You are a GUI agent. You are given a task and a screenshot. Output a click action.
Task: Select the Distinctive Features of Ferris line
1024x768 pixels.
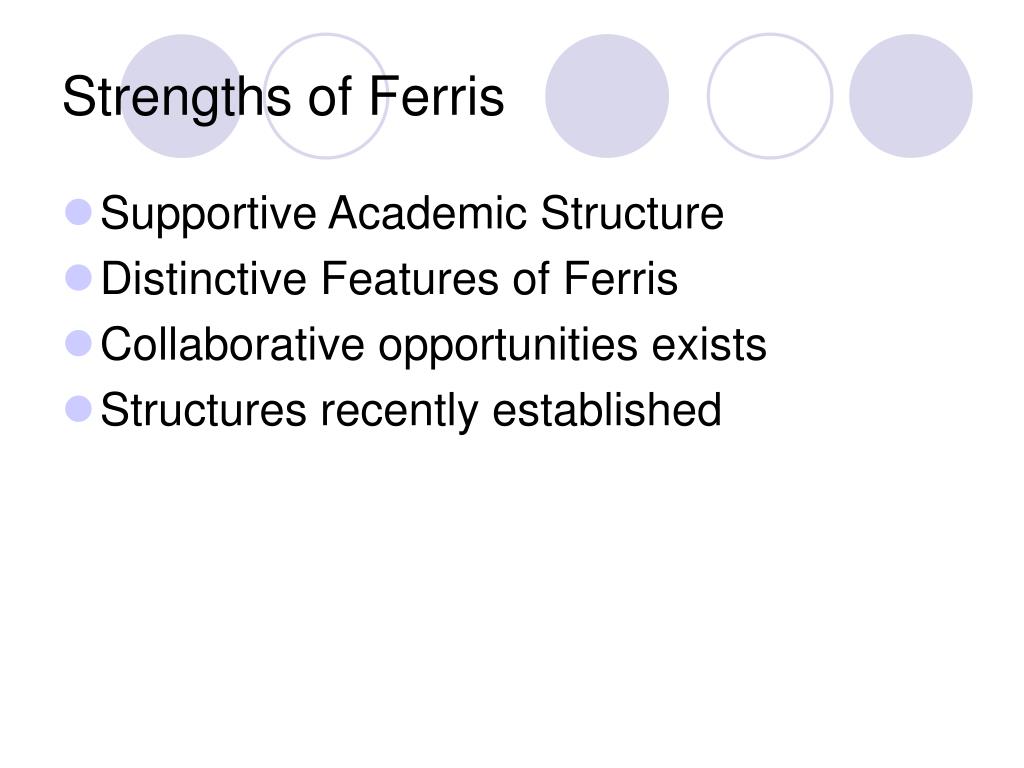[x=389, y=279]
